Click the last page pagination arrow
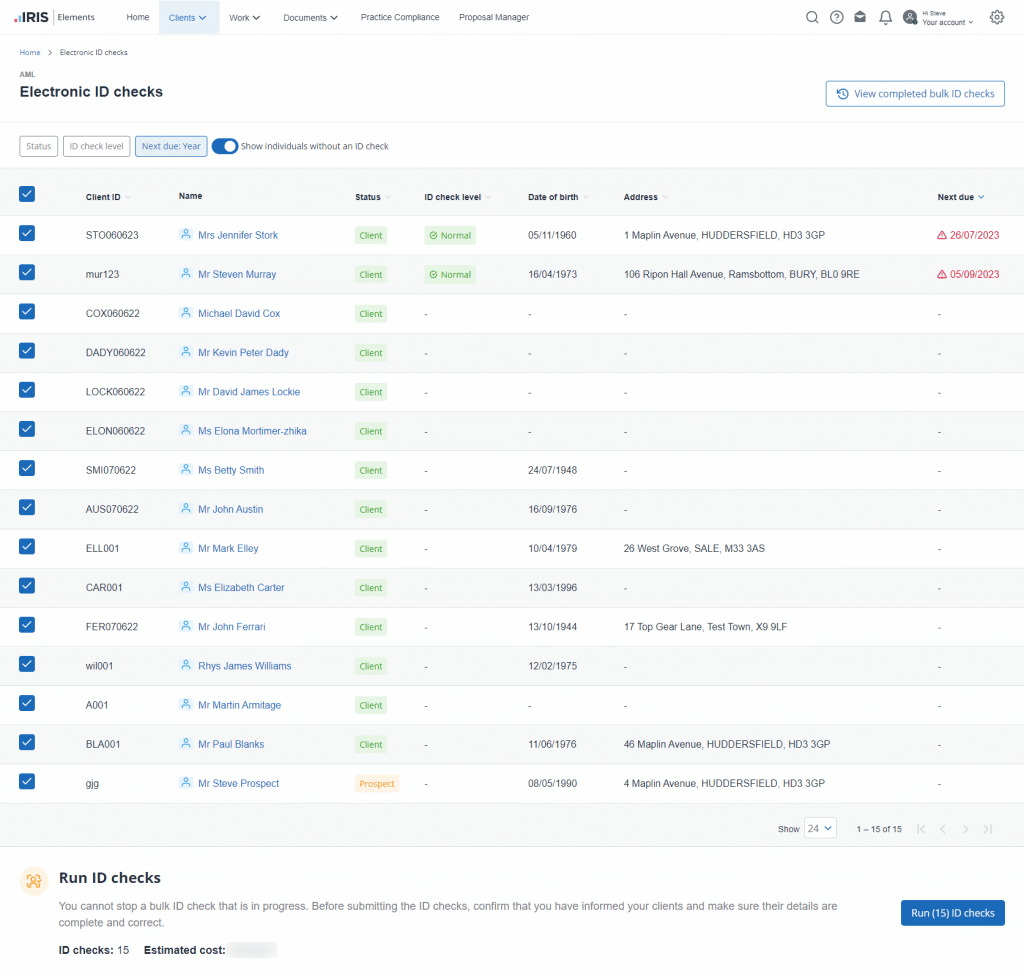Screen dimensions: 1024x979 coord(988,829)
